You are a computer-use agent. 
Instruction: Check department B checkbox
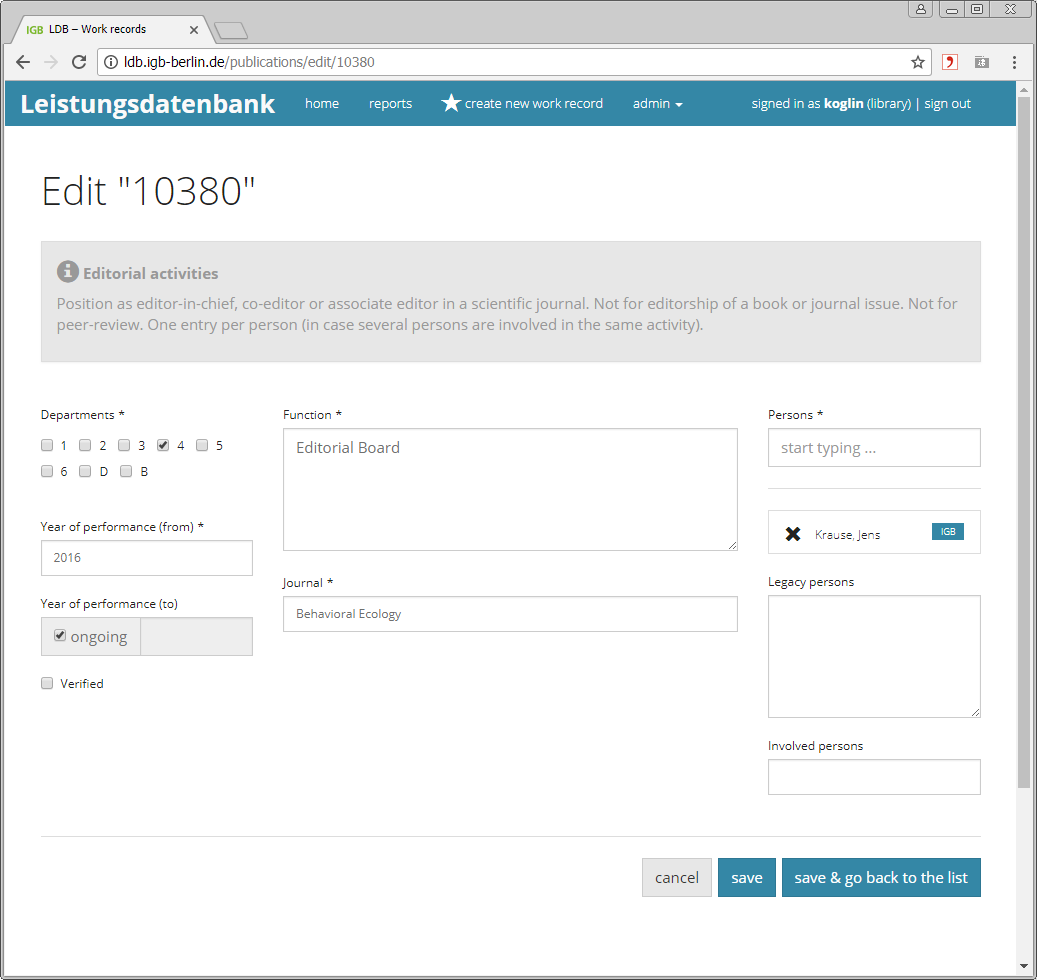coord(126,472)
